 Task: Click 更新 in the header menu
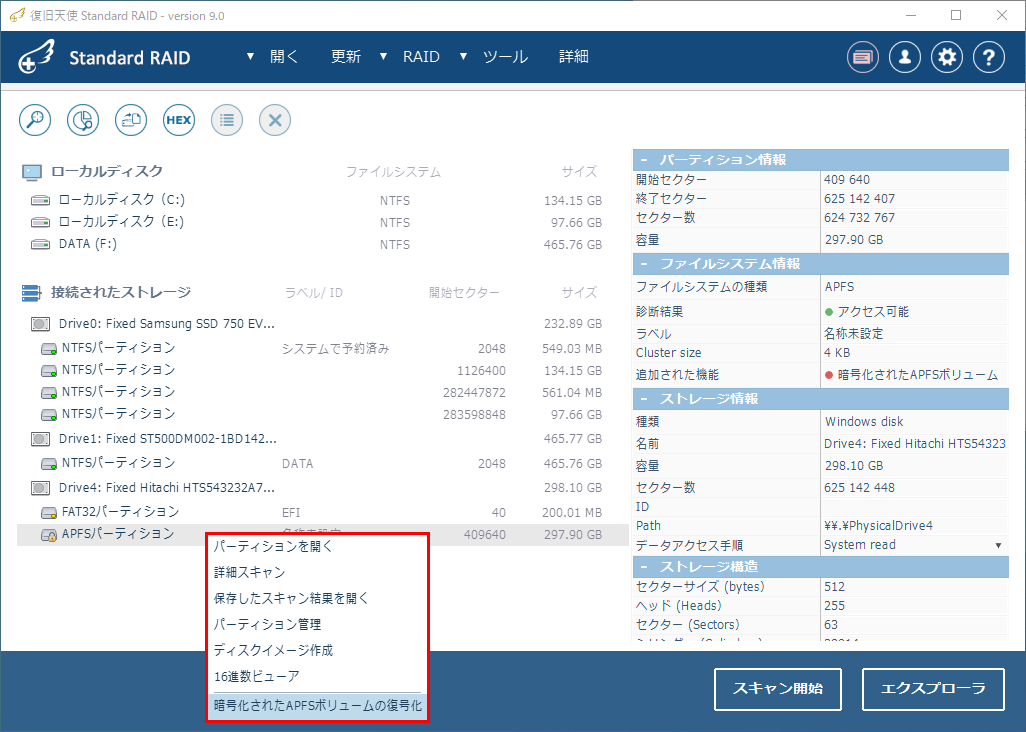point(346,57)
